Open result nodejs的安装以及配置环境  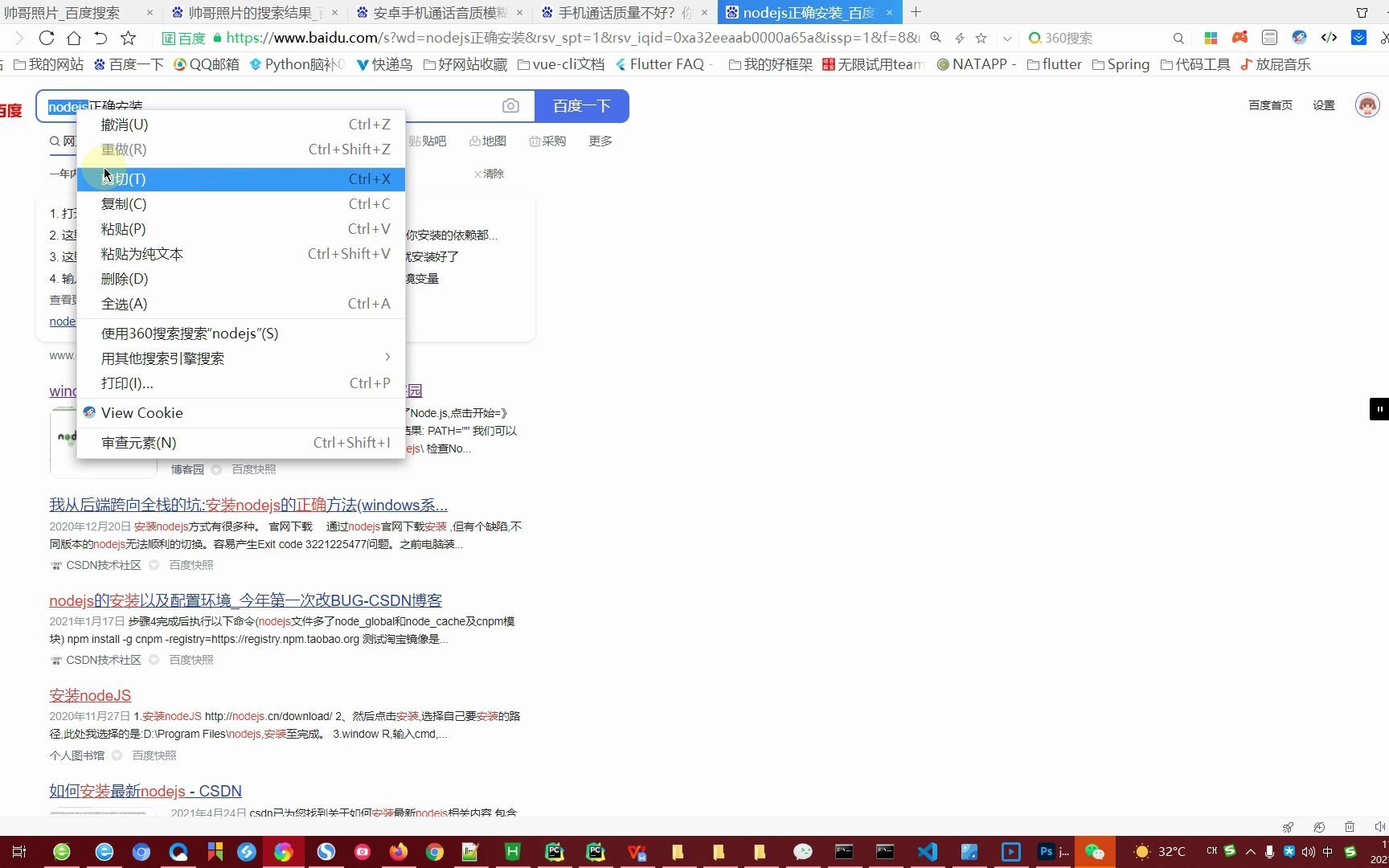pos(245,600)
